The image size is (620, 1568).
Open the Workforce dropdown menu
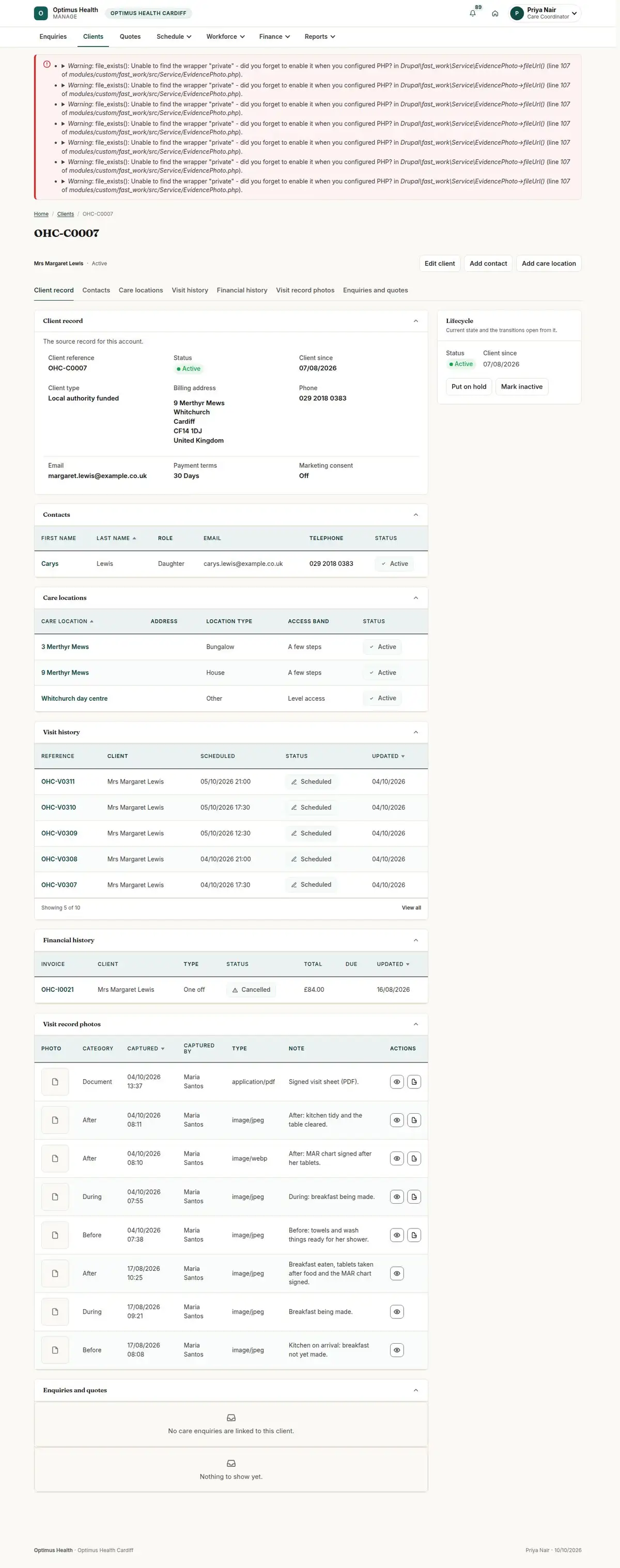pos(225,37)
